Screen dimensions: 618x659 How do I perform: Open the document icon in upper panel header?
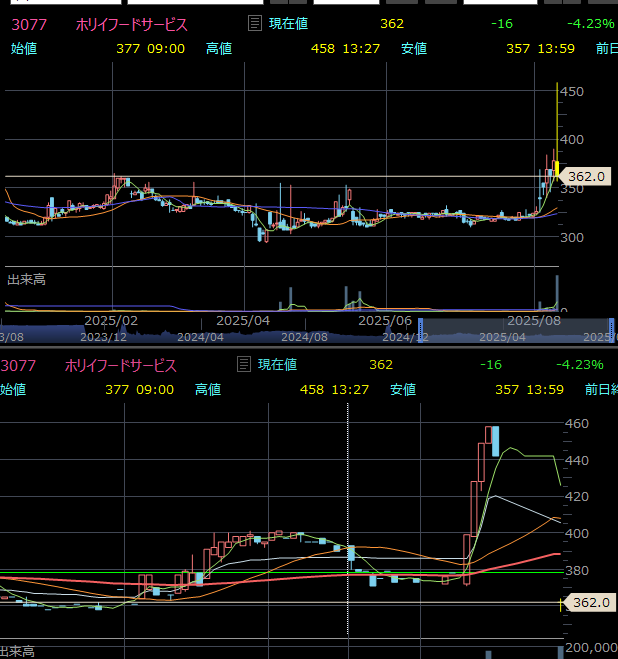[255, 23]
